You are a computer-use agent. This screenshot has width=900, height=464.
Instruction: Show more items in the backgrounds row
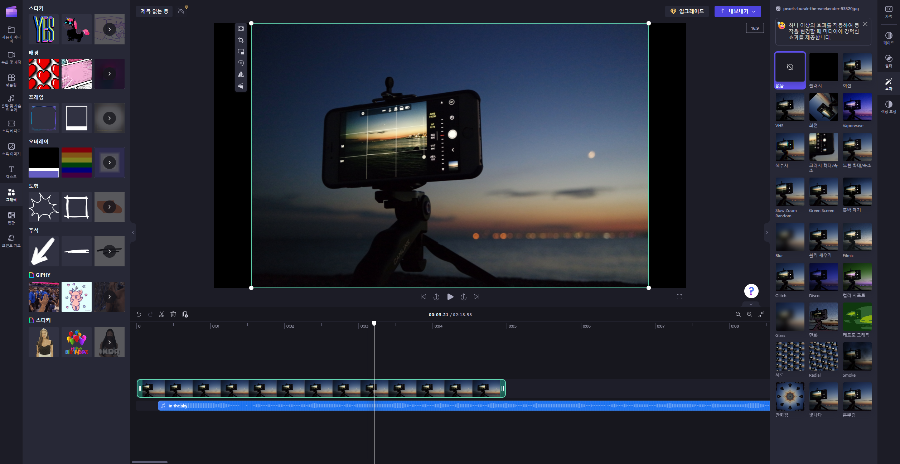tap(109, 74)
